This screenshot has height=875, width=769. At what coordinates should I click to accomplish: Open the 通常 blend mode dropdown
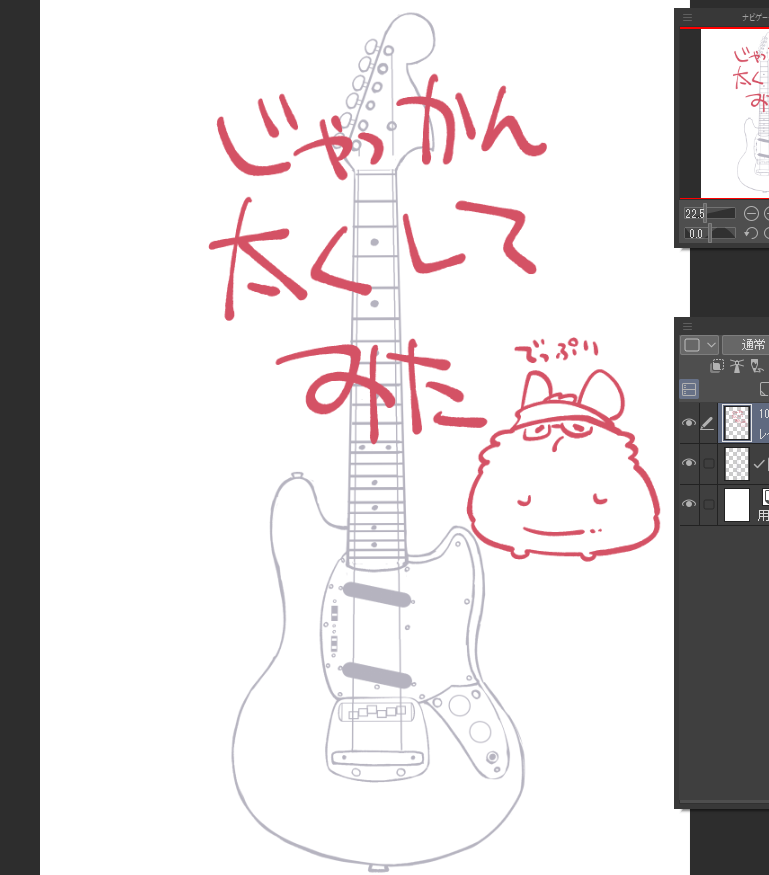pyautogui.click(x=746, y=345)
